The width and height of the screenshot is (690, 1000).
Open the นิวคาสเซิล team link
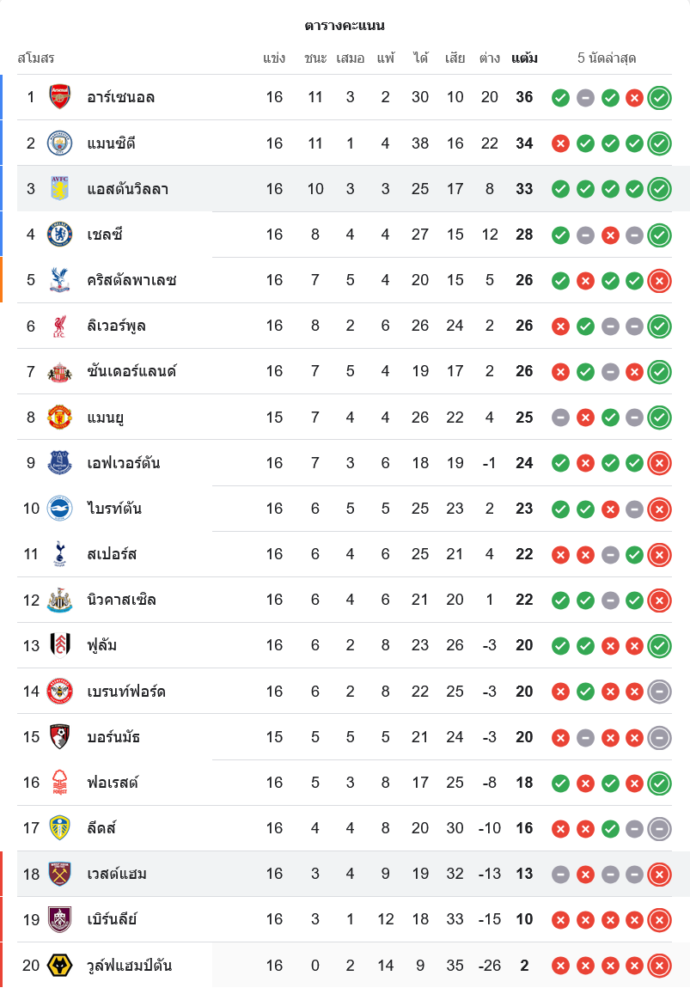[x=121, y=600]
